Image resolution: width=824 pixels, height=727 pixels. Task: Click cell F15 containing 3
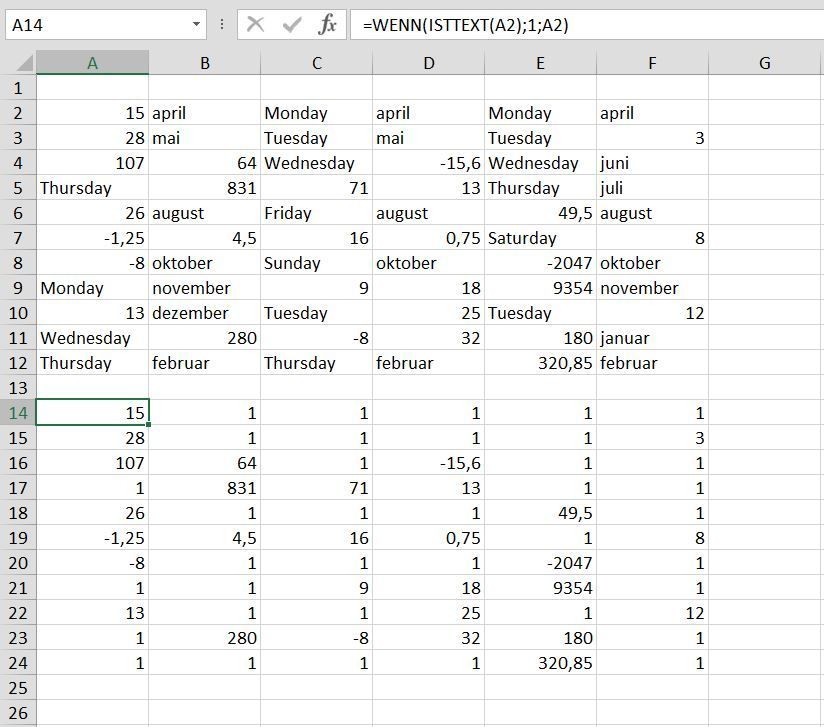tap(653, 438)
